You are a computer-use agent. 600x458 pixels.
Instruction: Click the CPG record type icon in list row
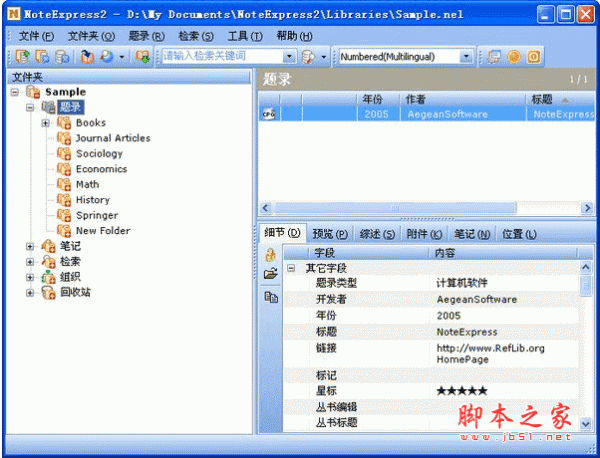pos(269,114)
